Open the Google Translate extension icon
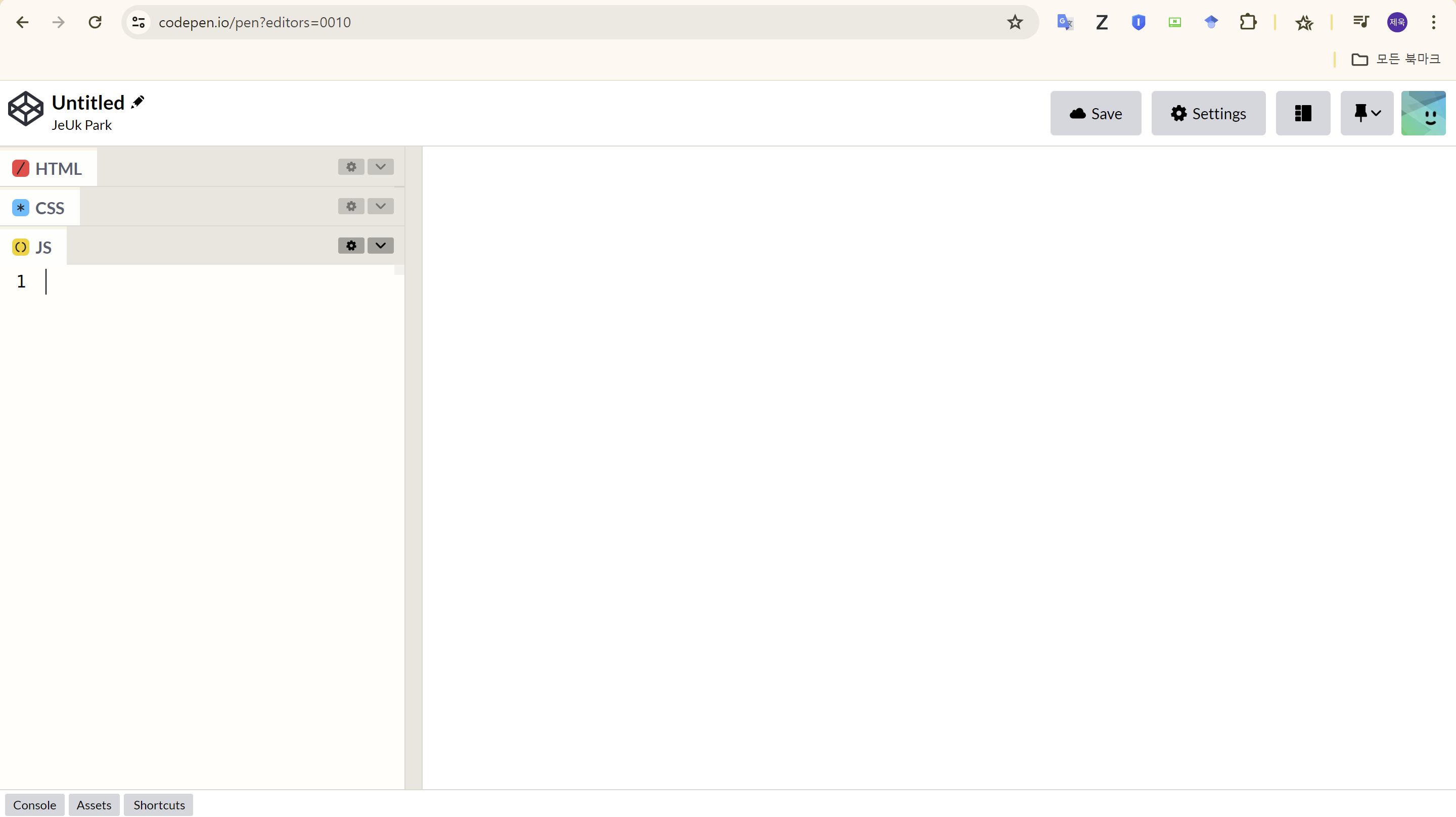1456x817 pixels. click(1065, 23)
